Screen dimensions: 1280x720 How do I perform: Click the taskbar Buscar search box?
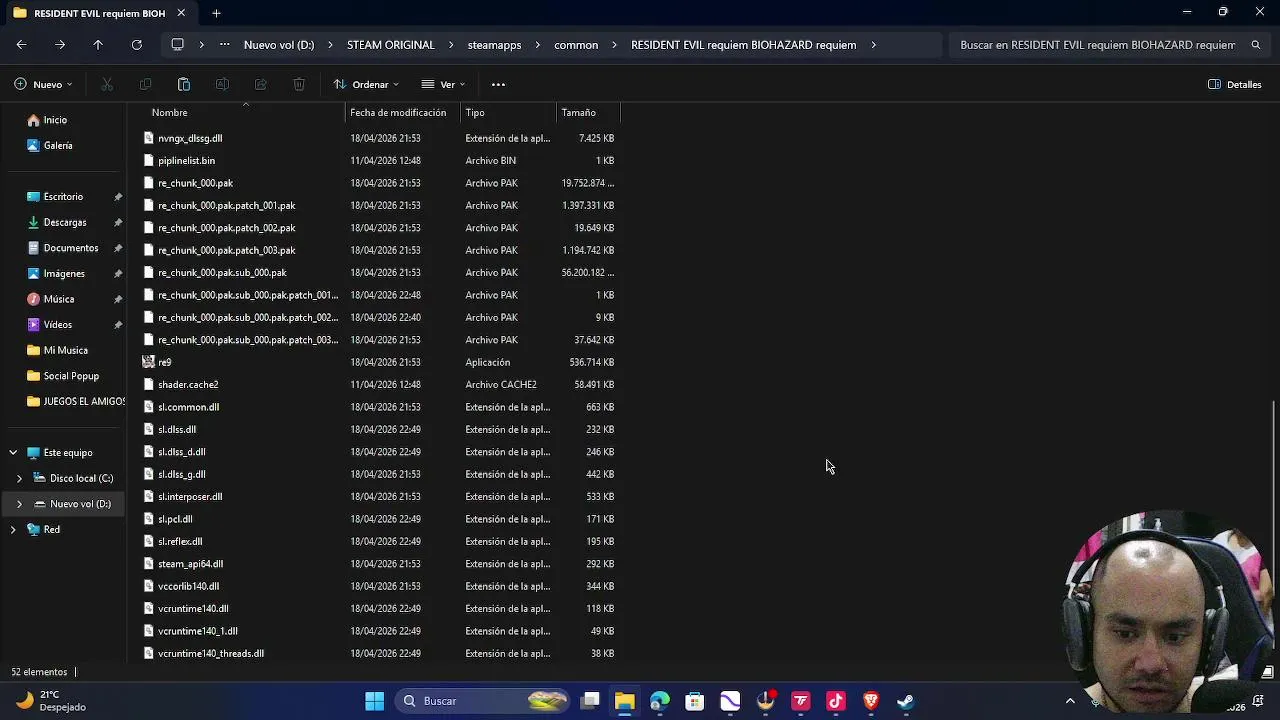coord(480,701)
